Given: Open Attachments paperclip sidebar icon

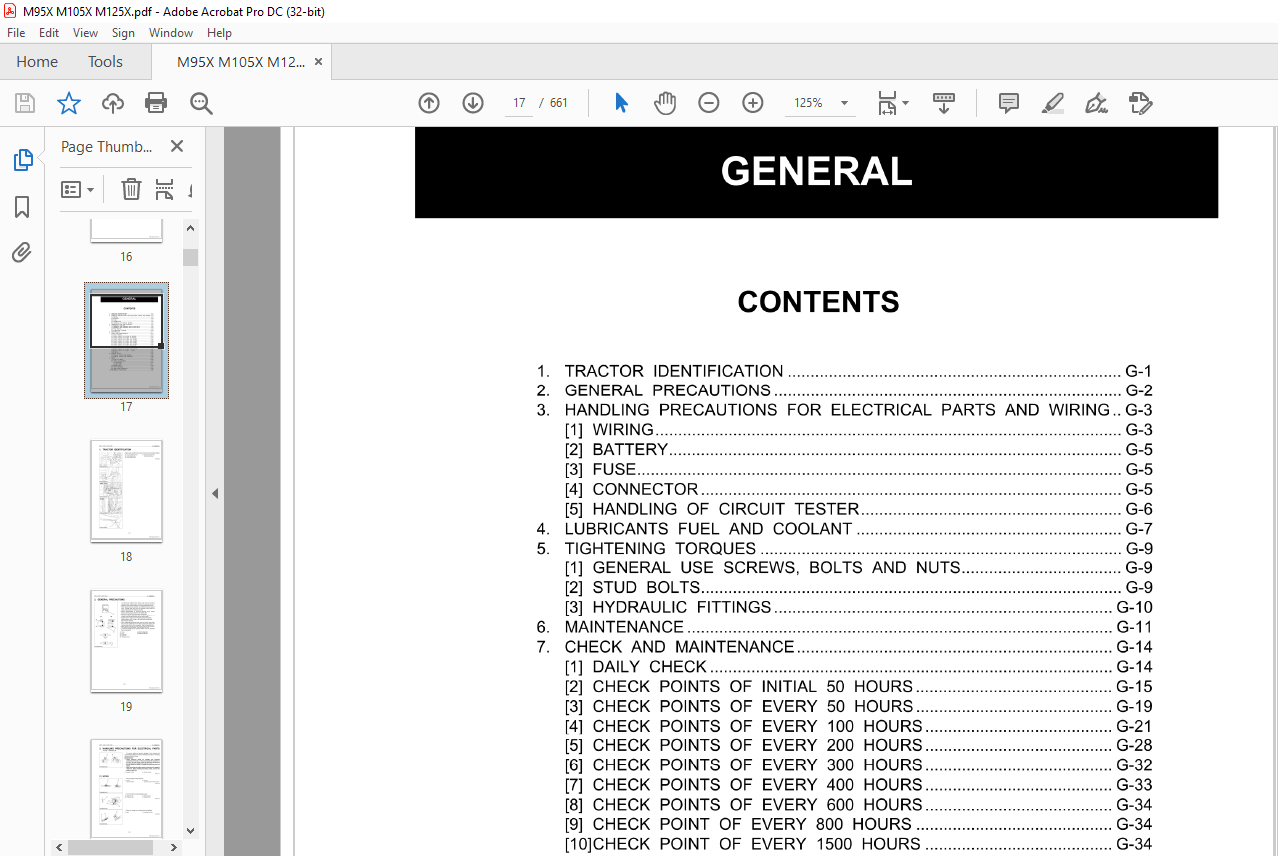Looking at the screenshot, I should click(22, 252).
